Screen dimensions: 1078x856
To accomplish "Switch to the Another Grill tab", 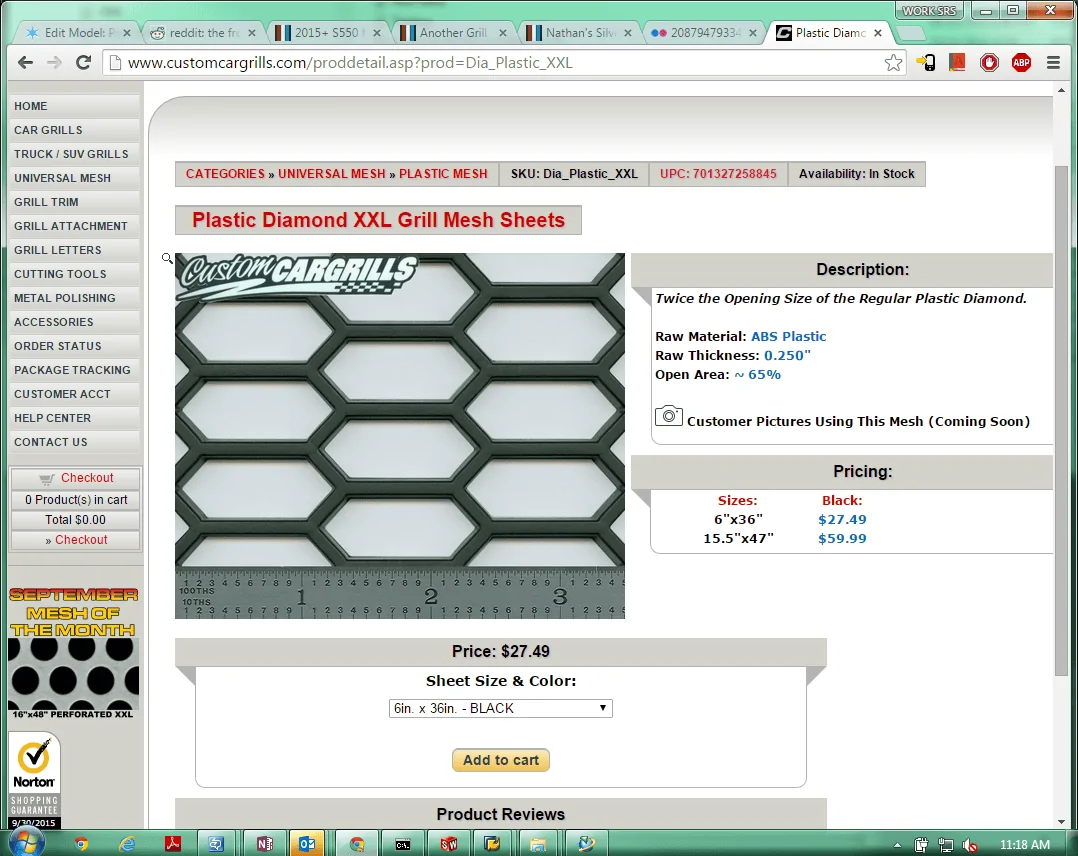I will (x=452, y=33).
